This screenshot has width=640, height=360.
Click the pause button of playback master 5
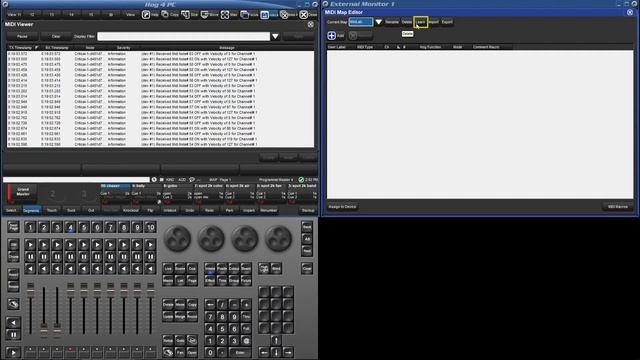[x=84, y=256]
